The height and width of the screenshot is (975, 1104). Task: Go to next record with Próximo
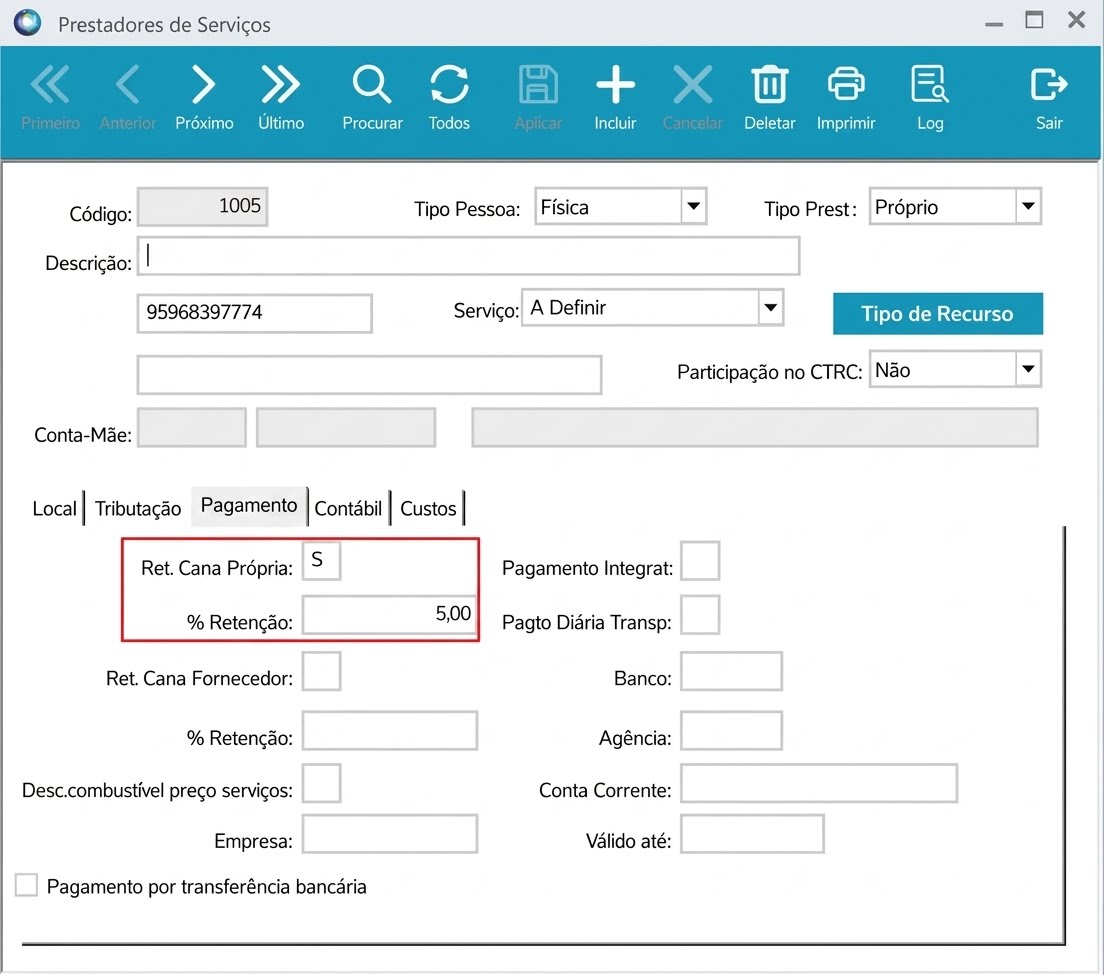coord(203,97)
